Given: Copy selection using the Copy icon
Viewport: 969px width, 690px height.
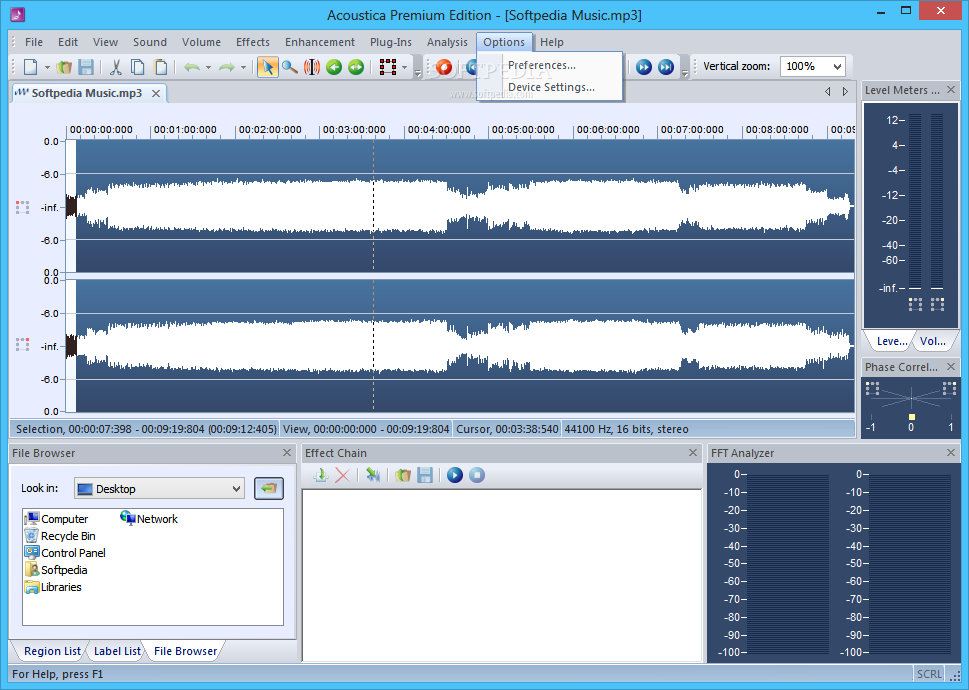Looking at the screenshot, I should [x=138, y=67].
